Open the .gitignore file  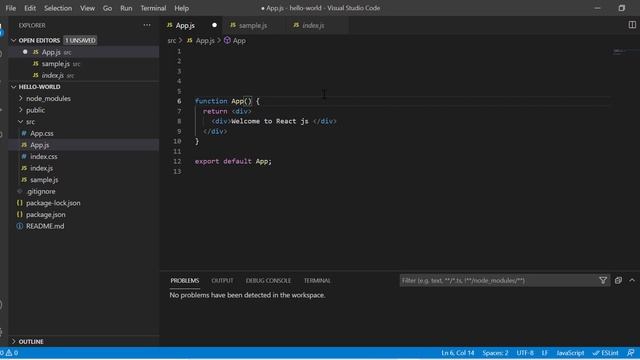(x=84, y=191)
